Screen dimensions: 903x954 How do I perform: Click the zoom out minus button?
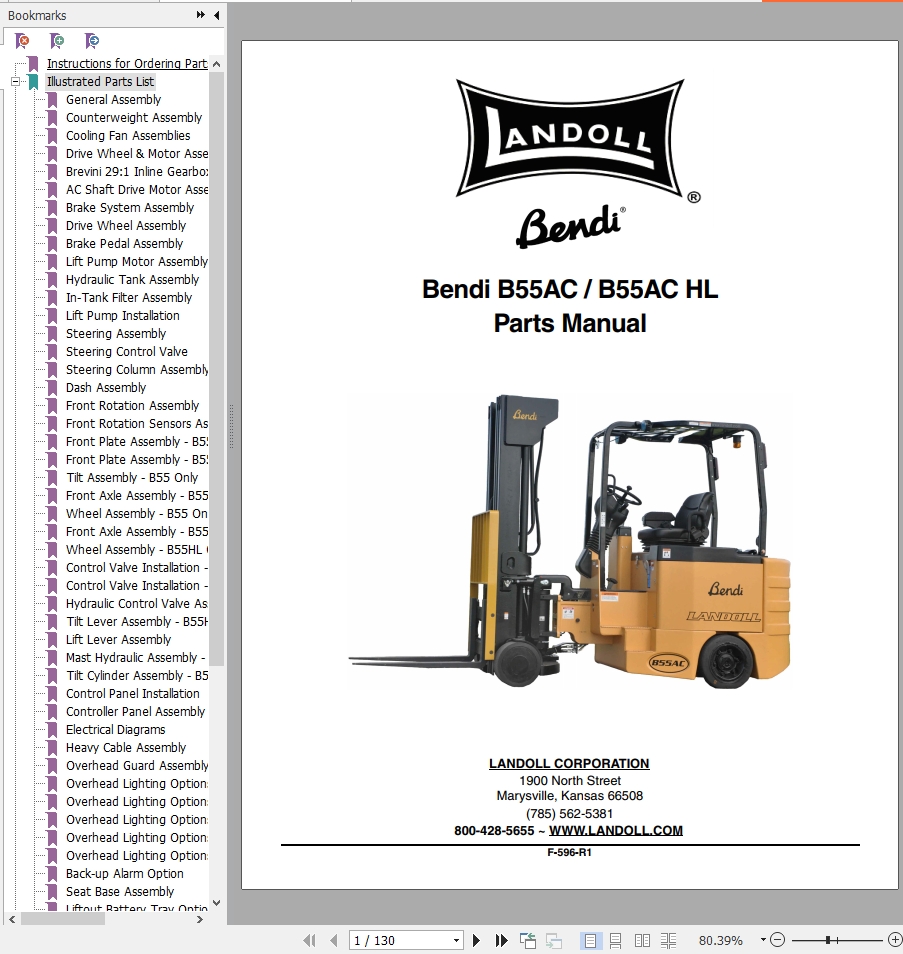(x=777, y=940)
